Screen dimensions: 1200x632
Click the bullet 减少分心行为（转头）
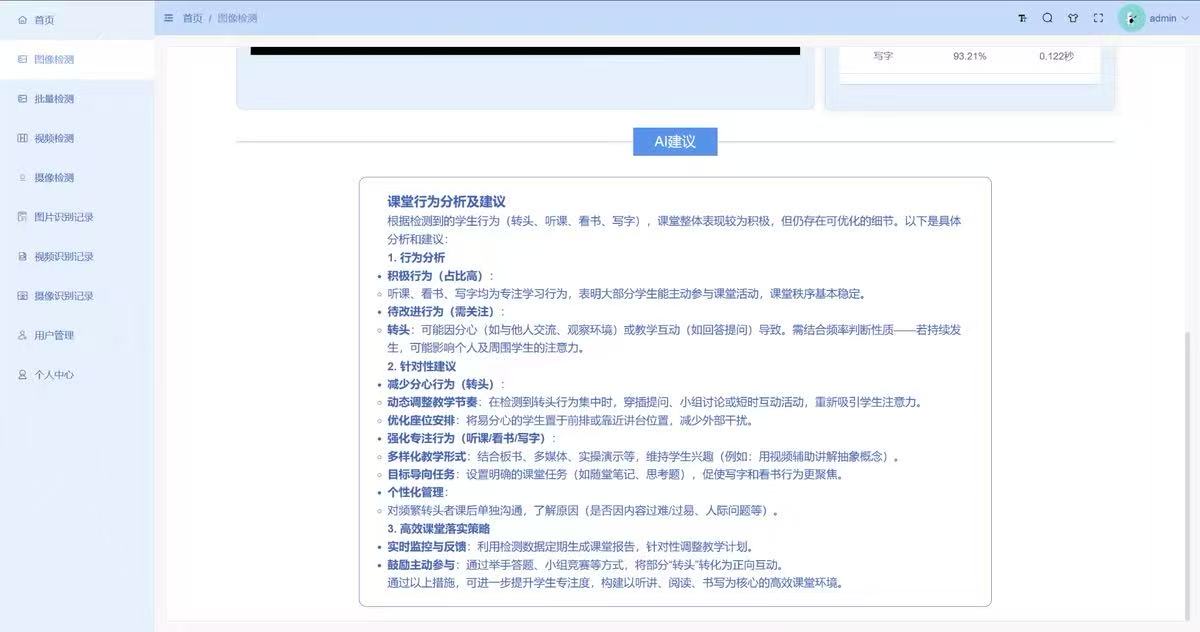coord(446,384)
